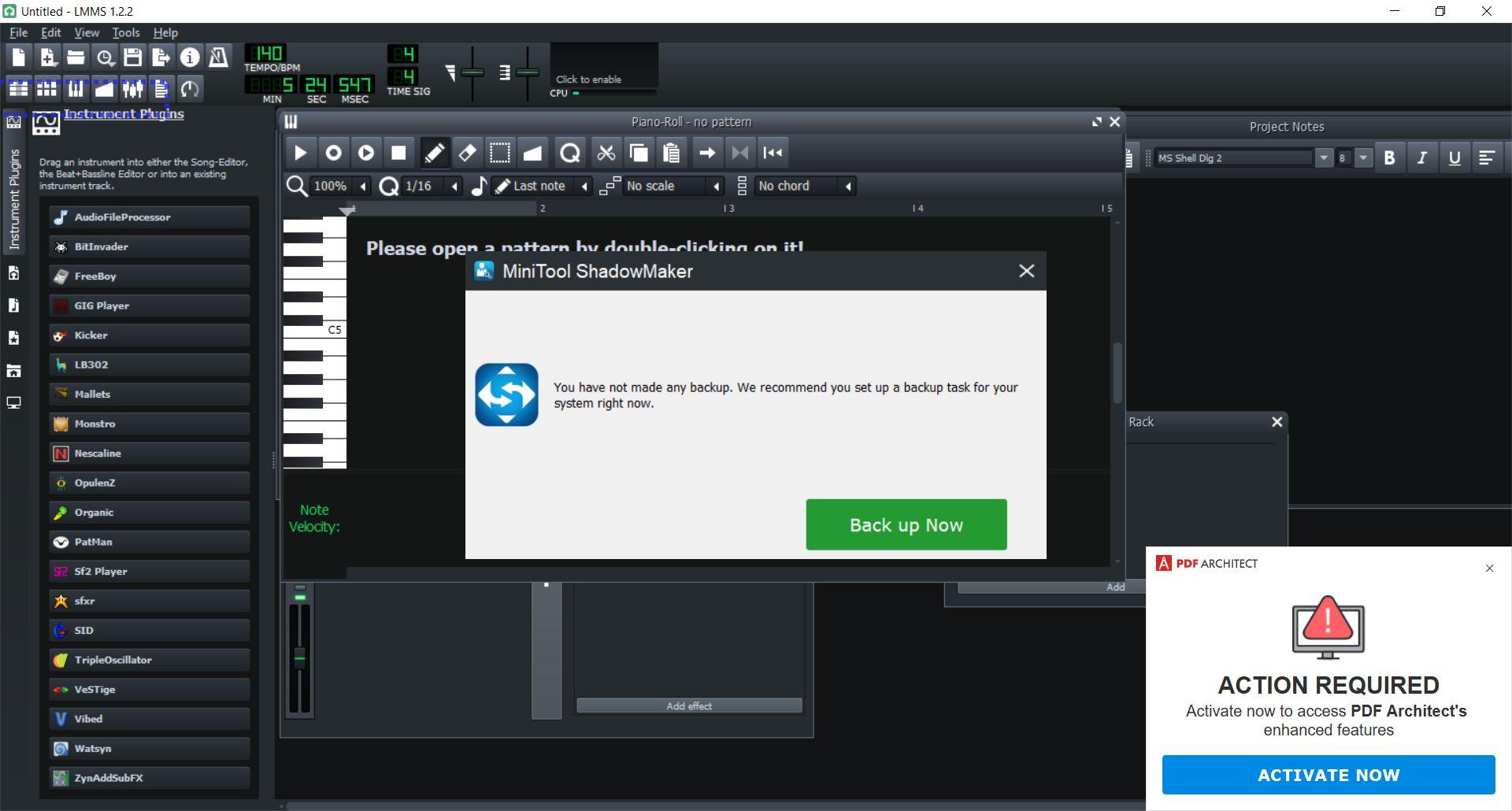Click ACTIVATE NOW in PDF Architect
Screen dimensions: 1512x811
point(1329,775)
